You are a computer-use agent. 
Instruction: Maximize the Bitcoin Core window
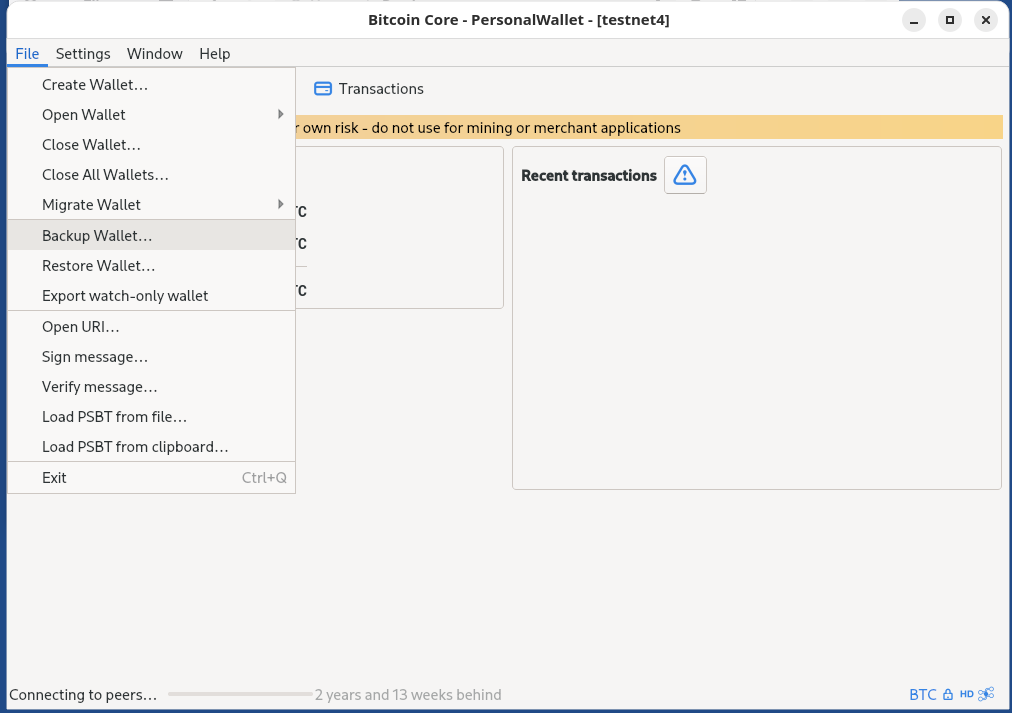click(x=950, y=20)
